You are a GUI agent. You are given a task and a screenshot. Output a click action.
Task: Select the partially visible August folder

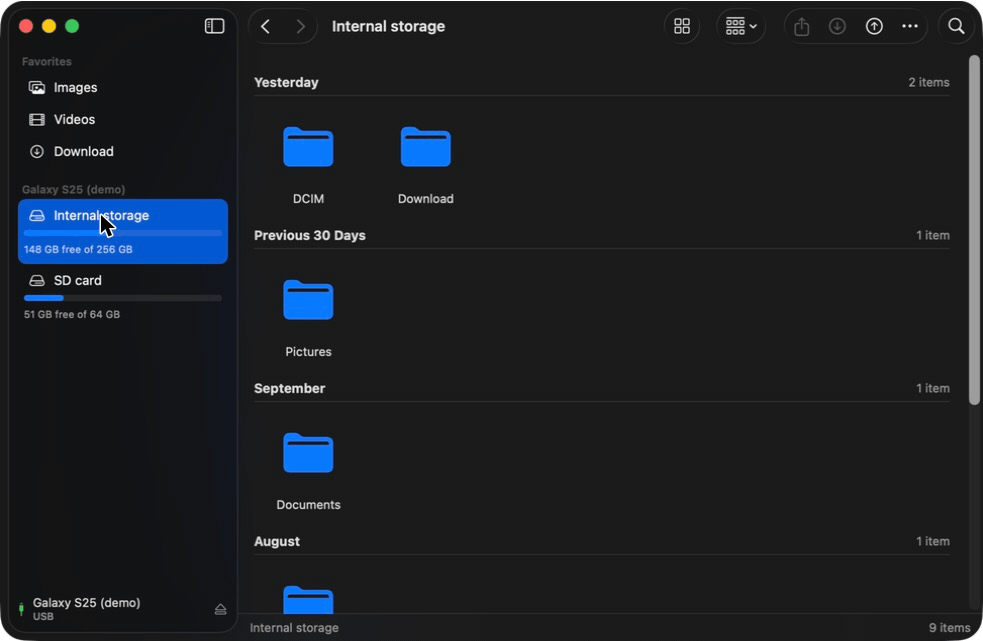(x=308, y=599)
